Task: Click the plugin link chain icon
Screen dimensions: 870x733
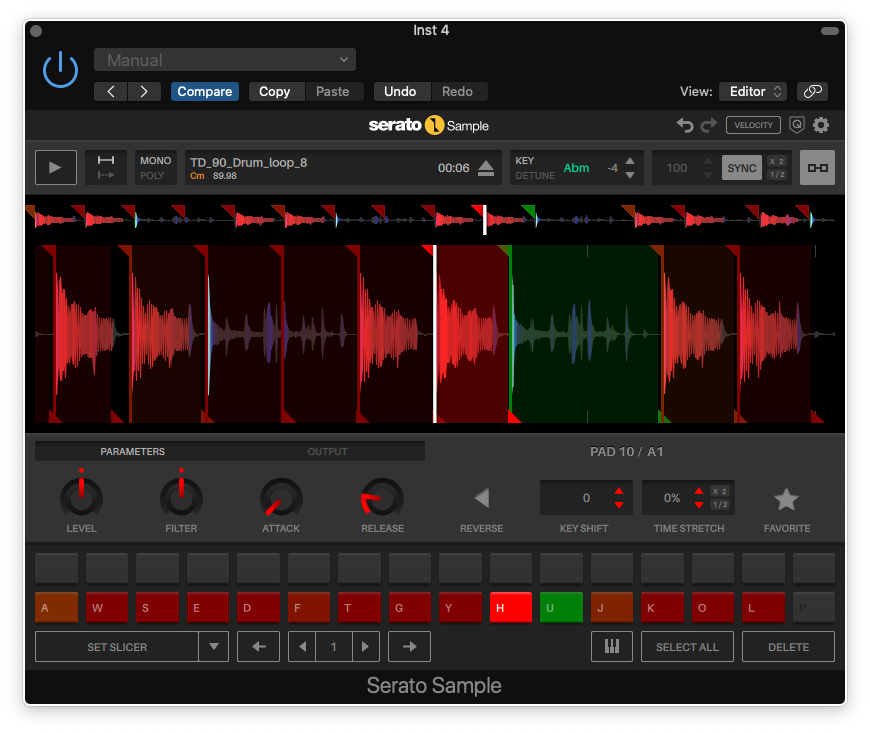Action: click(813, 91)
